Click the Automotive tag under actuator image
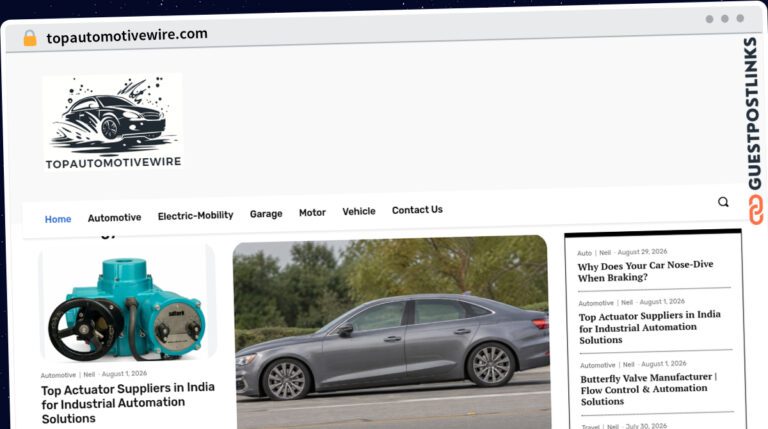 click(58, 375)
